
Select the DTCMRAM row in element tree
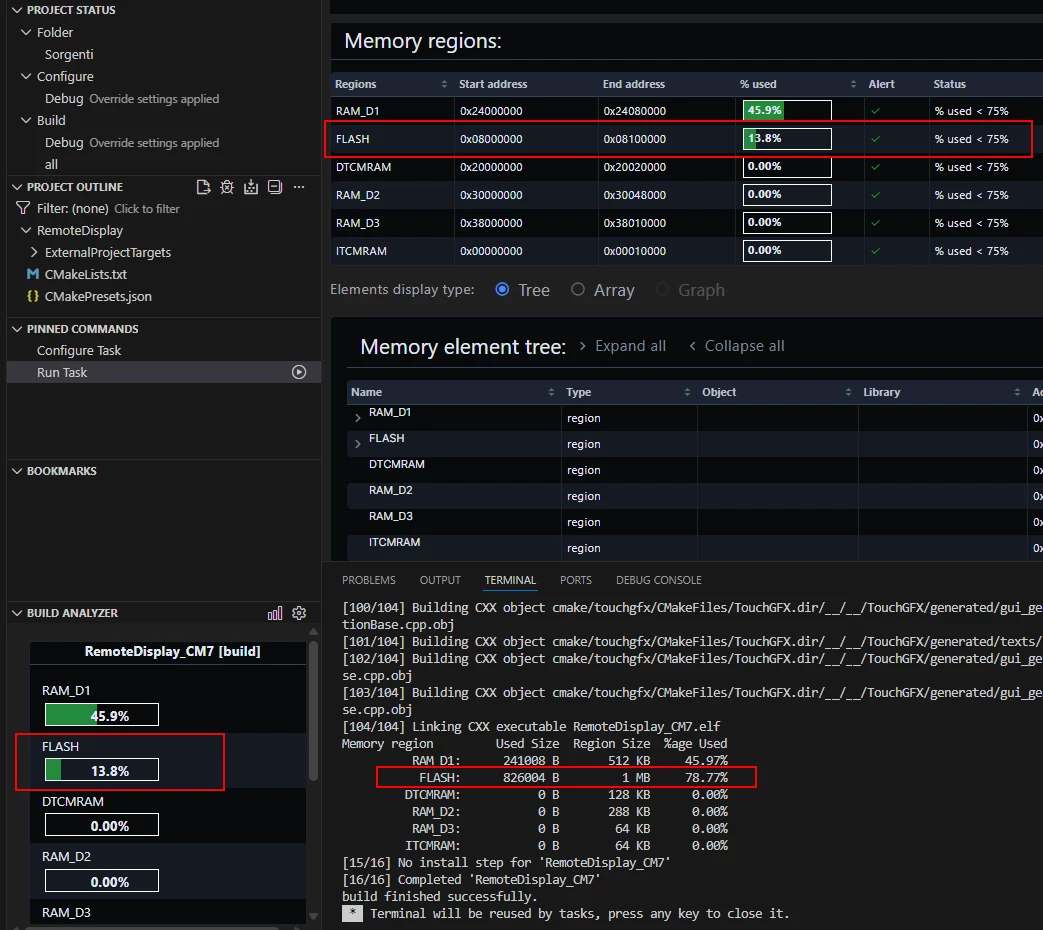click(694, 470)
